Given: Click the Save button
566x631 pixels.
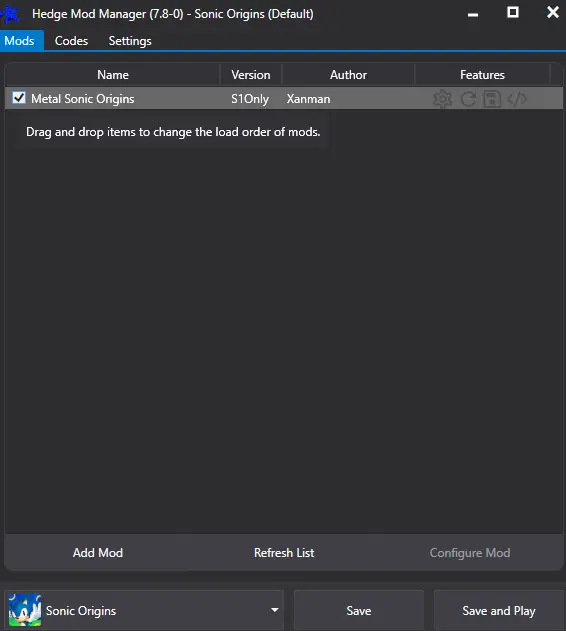Looking at the screenshot, I should (359, 610).
